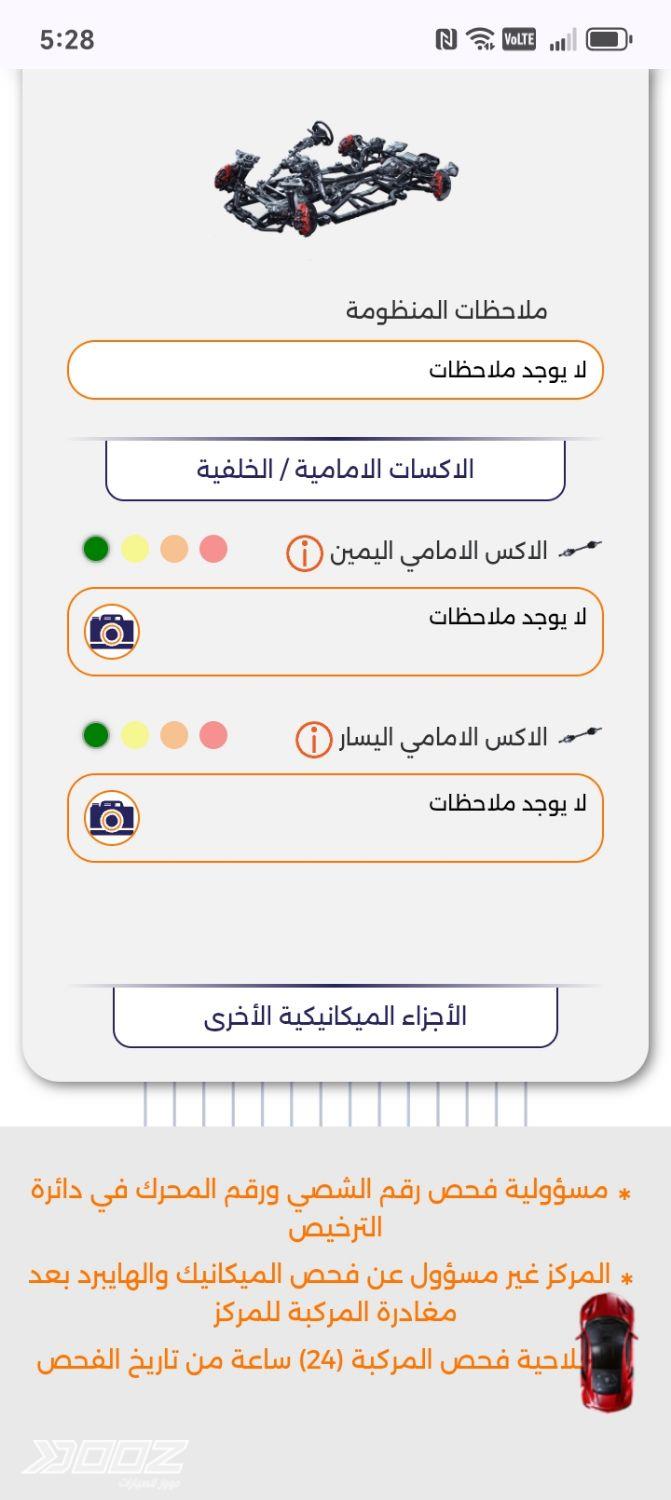The height and width of the screenshot is (1500, 671).
Task: Tap the chassis system image
Action: point(335,182)
